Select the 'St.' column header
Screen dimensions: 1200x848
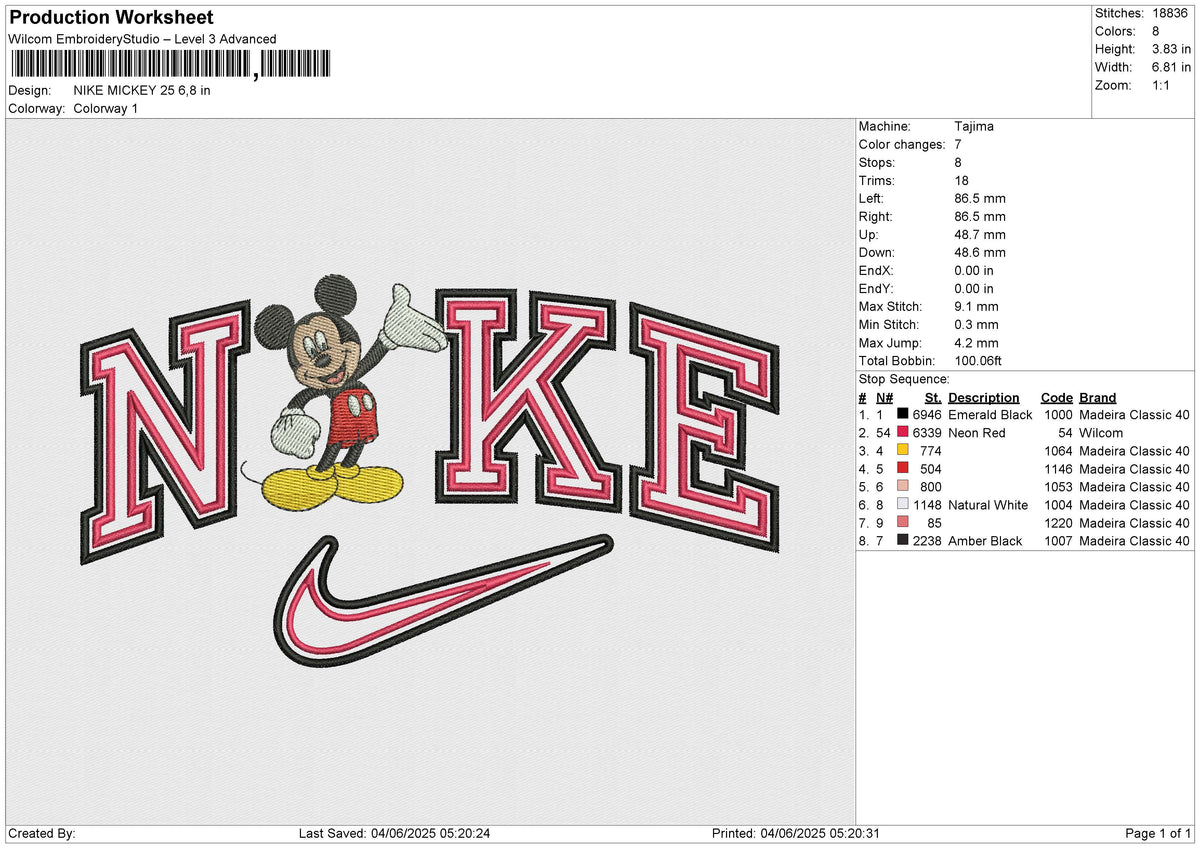coord(934,397)
